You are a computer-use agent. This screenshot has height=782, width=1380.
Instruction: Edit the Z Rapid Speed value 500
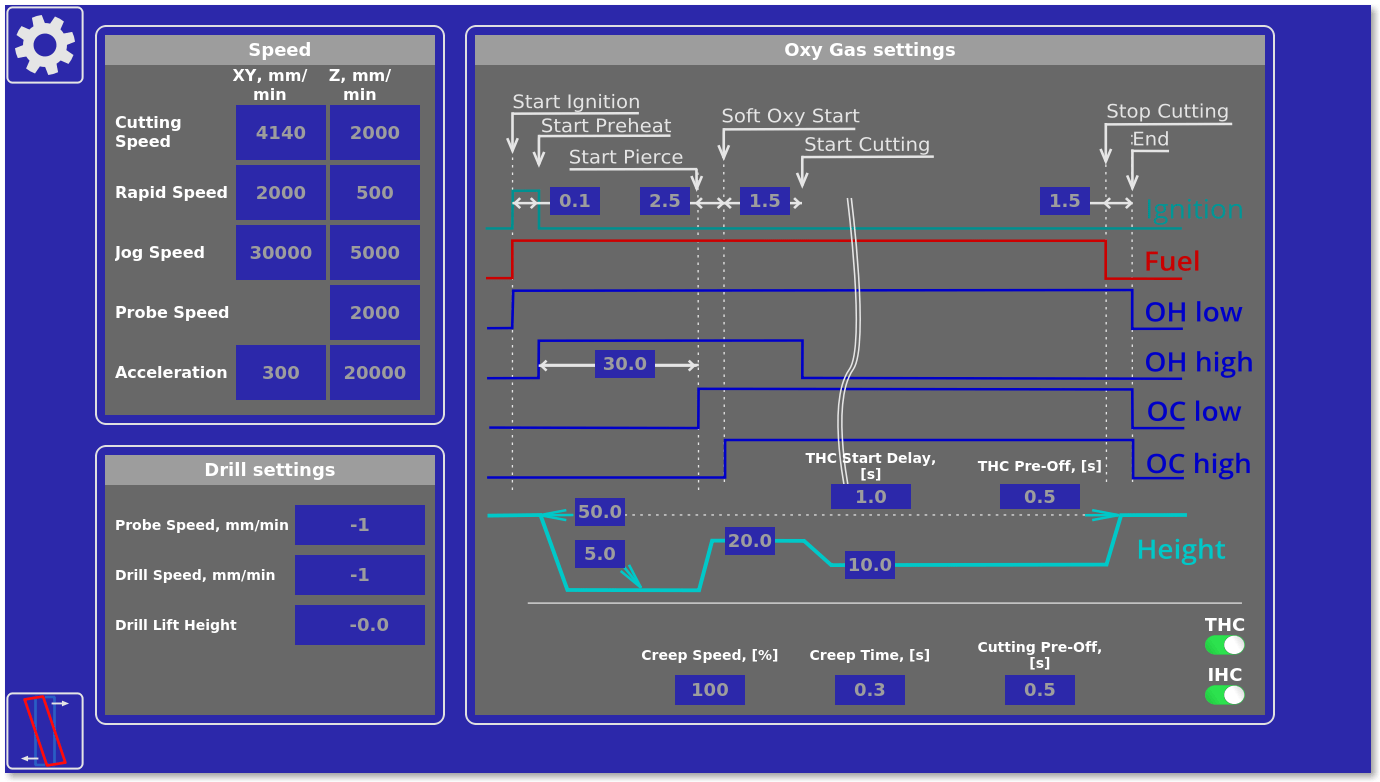click(374, 192)
